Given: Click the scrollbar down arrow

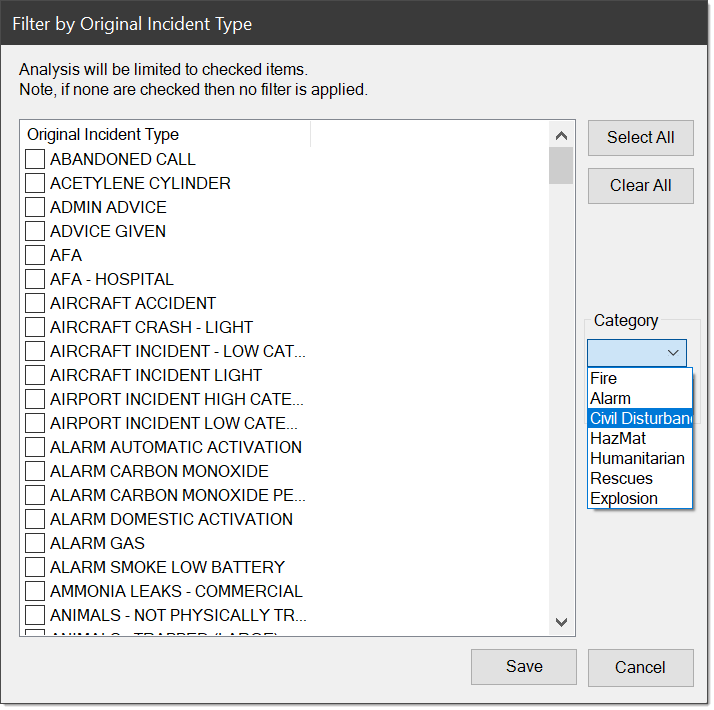Looking at the screenshot, I should tap(561, 622).
